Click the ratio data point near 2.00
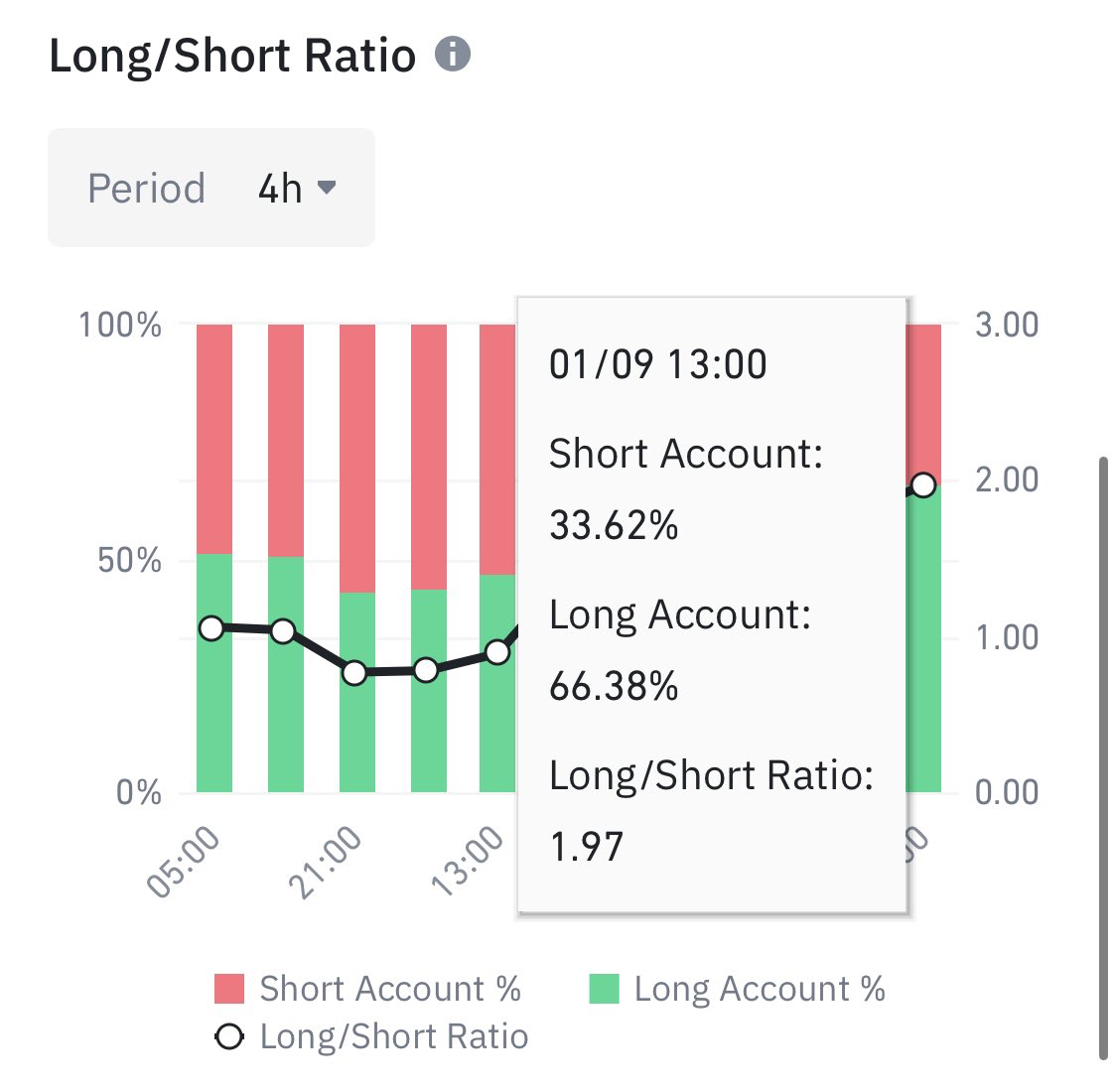This screenshot has width=1117, height=1092. point(923,485)
